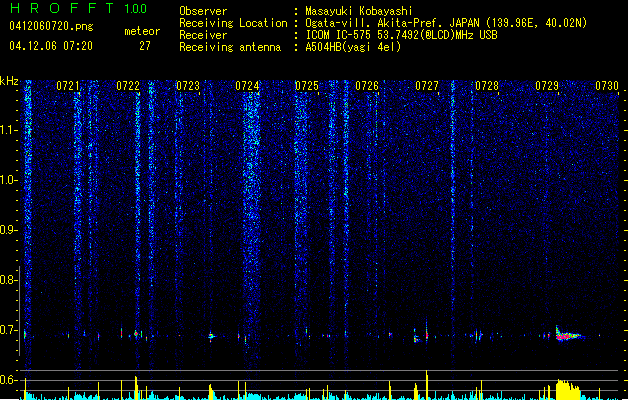Click the 0.7 kHz axis tick label
Image resolution: width=629 pixels, height=400 pixels.
[9, 330]
